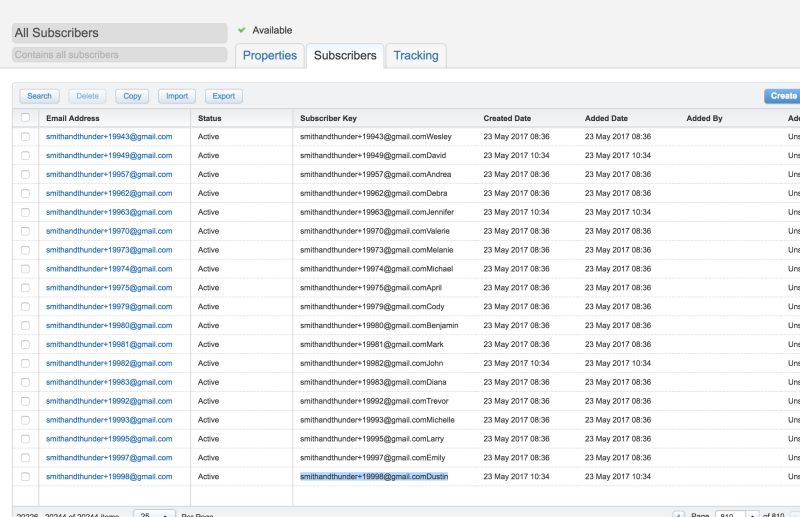Select the Subscribers tab
The height and width of the screenshot is (517, 800).
click(x=345, y=56)
